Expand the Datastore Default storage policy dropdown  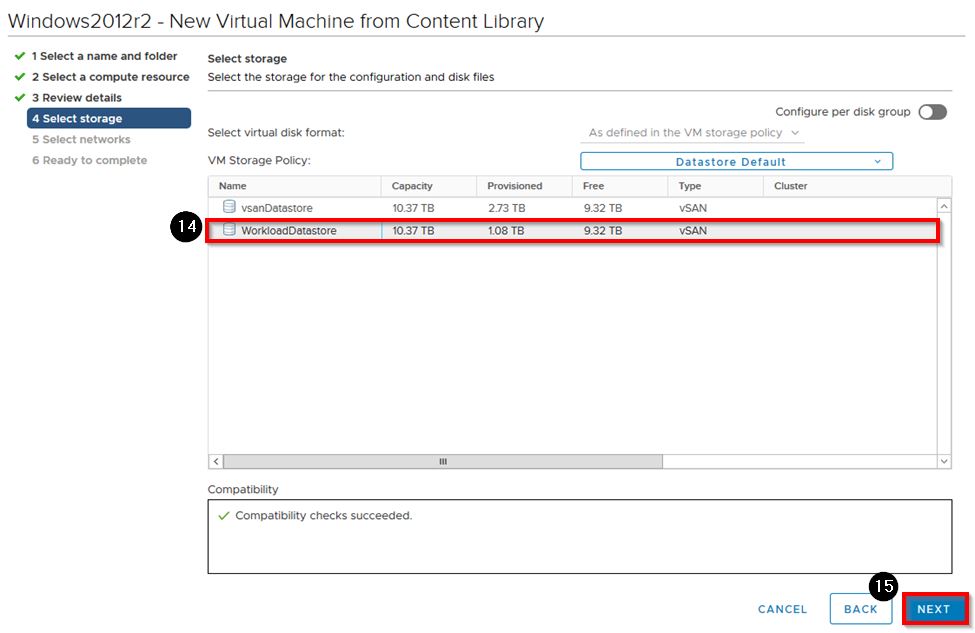click(x=736, y=161)
